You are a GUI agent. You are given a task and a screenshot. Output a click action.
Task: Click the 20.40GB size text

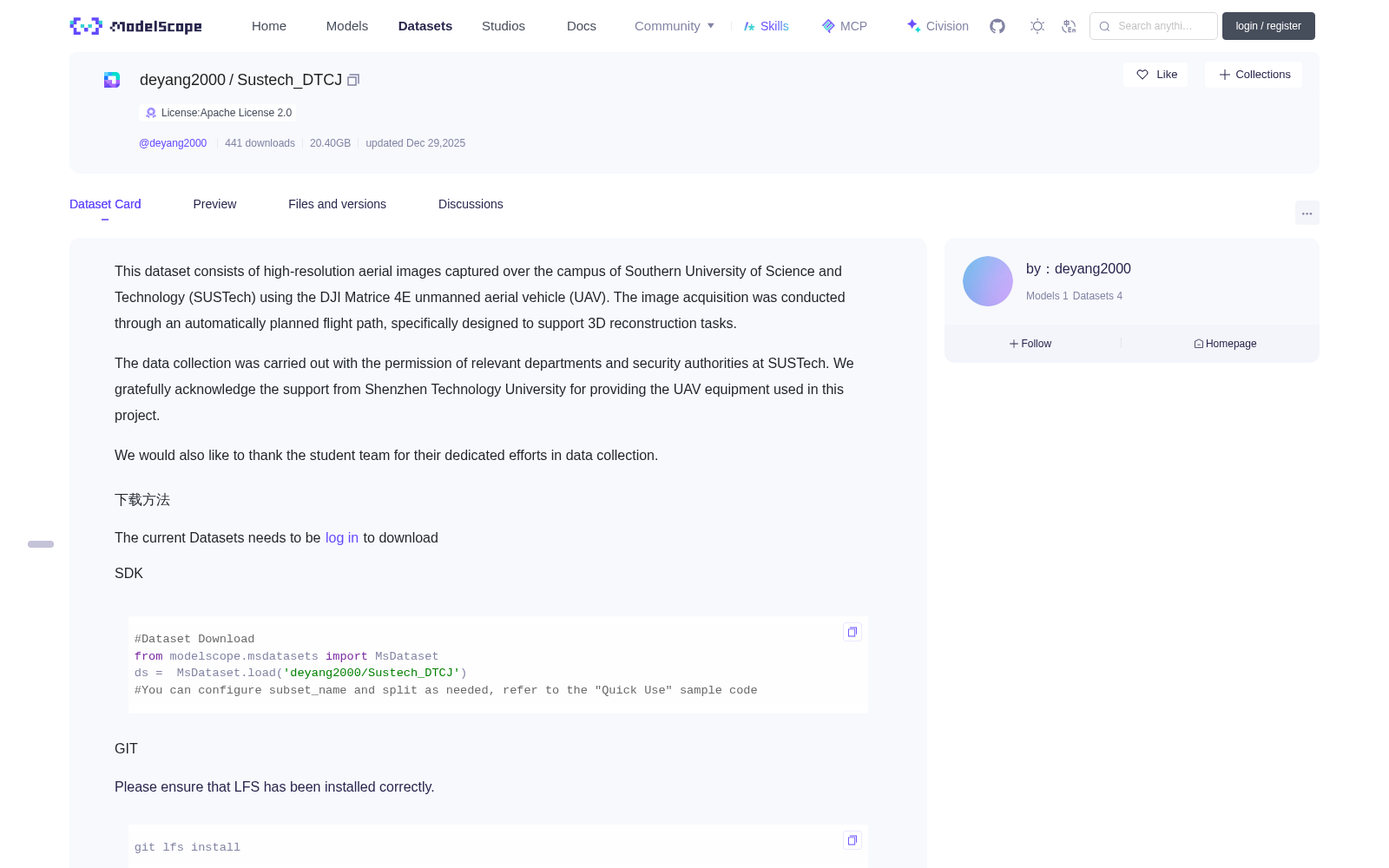(330, 143)
